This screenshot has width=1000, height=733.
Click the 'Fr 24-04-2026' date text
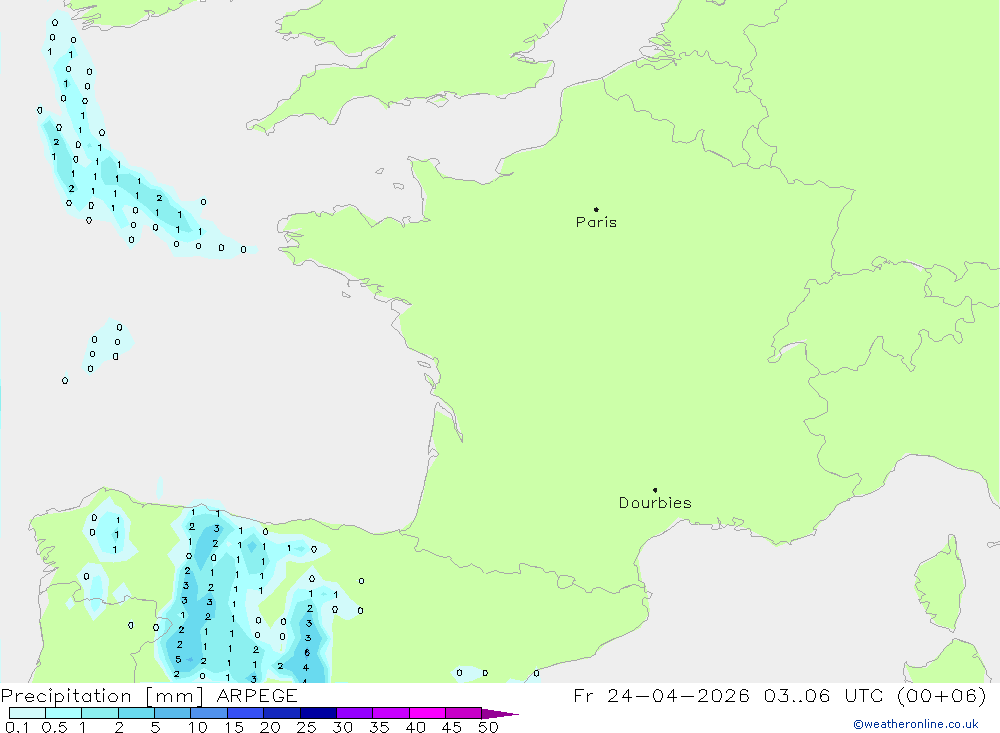661,696
